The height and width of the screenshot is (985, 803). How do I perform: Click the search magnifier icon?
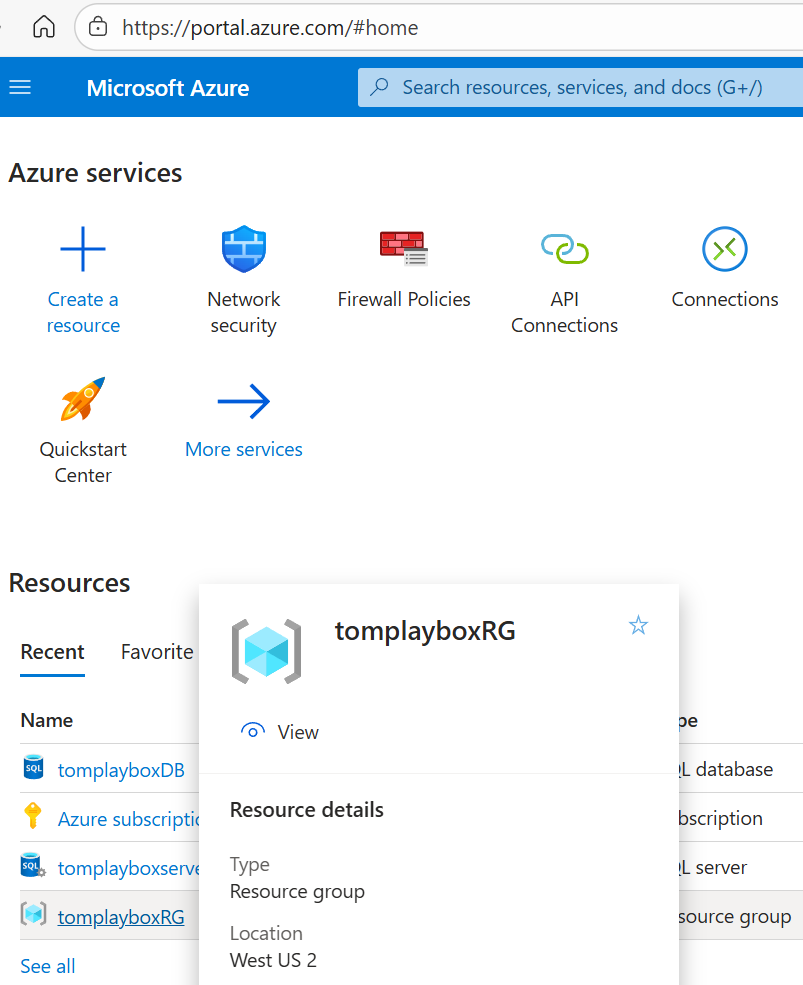(x=379, y=87)
